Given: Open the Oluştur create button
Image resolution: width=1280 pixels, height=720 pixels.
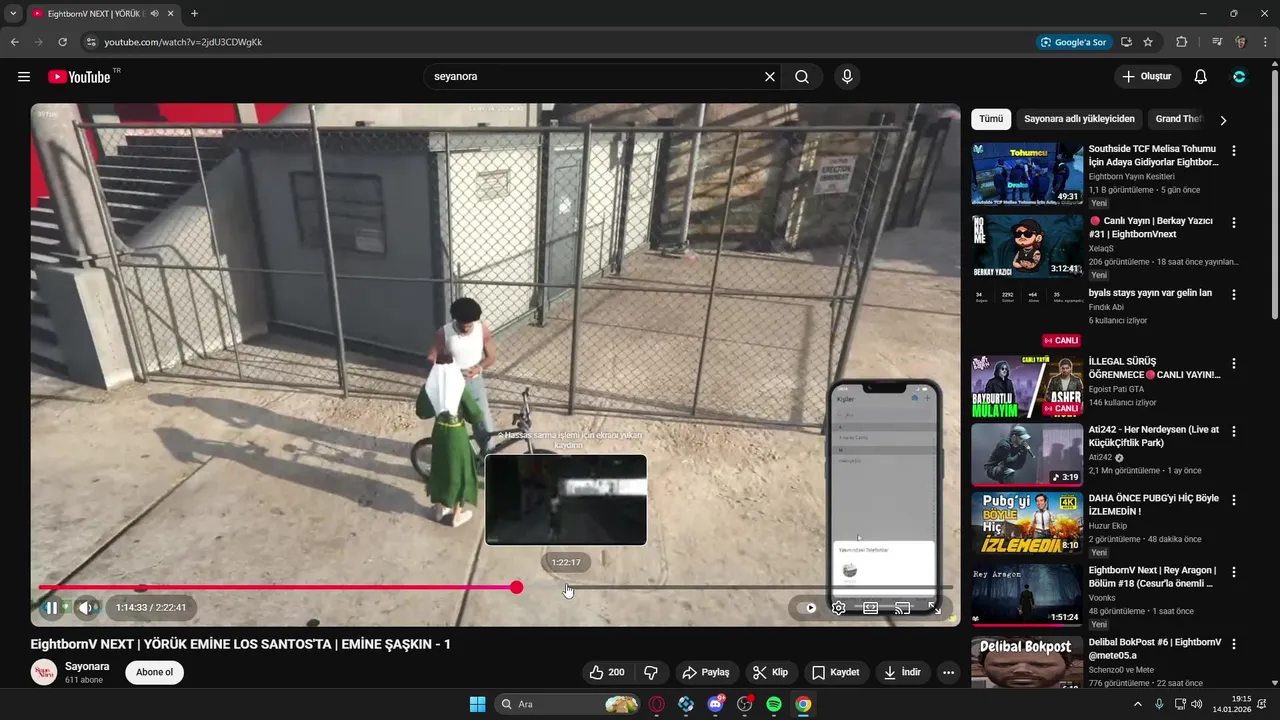Looking at the screenshot, I should coord(1148,77).
